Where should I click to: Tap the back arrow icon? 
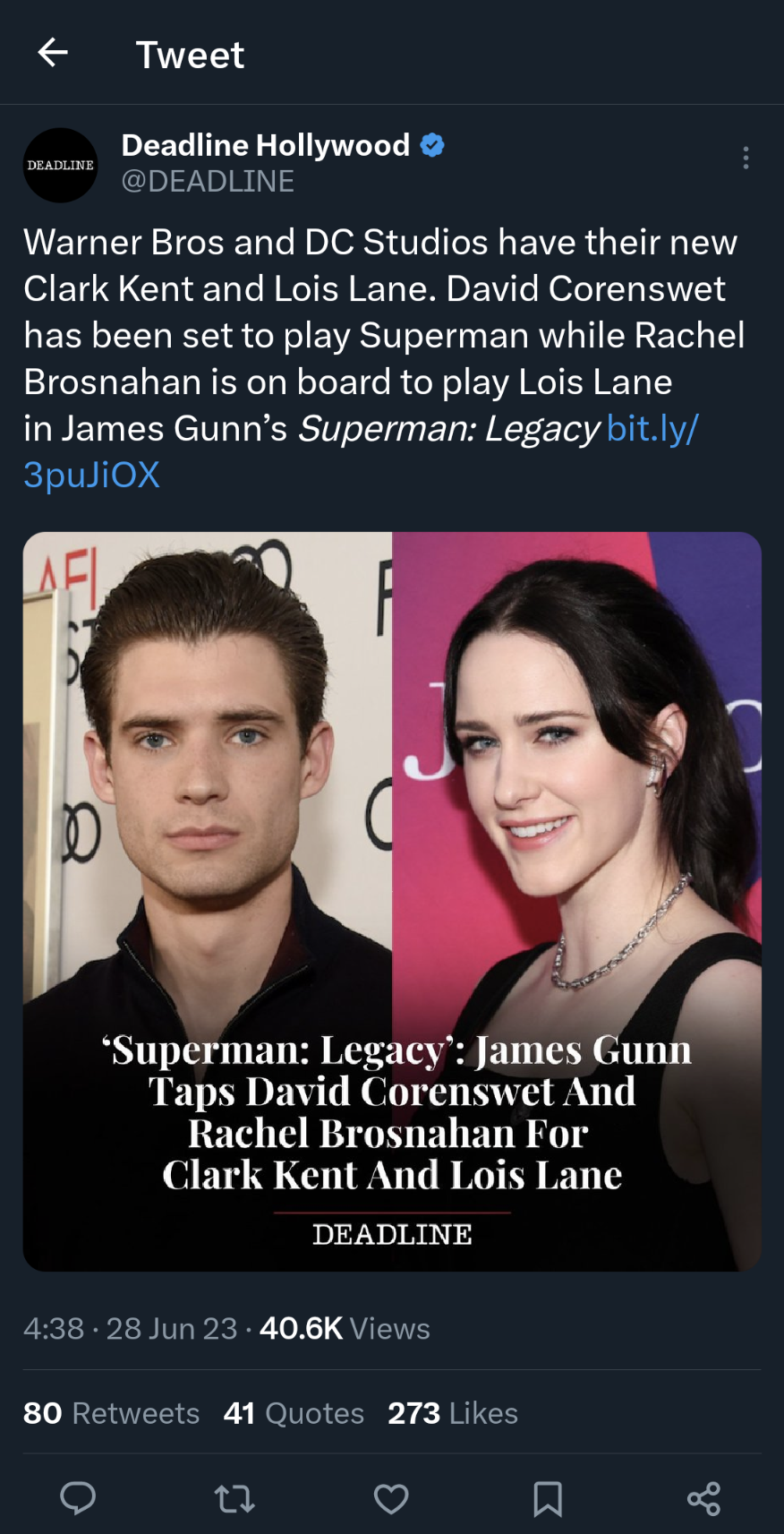click(x=53, y=53)
